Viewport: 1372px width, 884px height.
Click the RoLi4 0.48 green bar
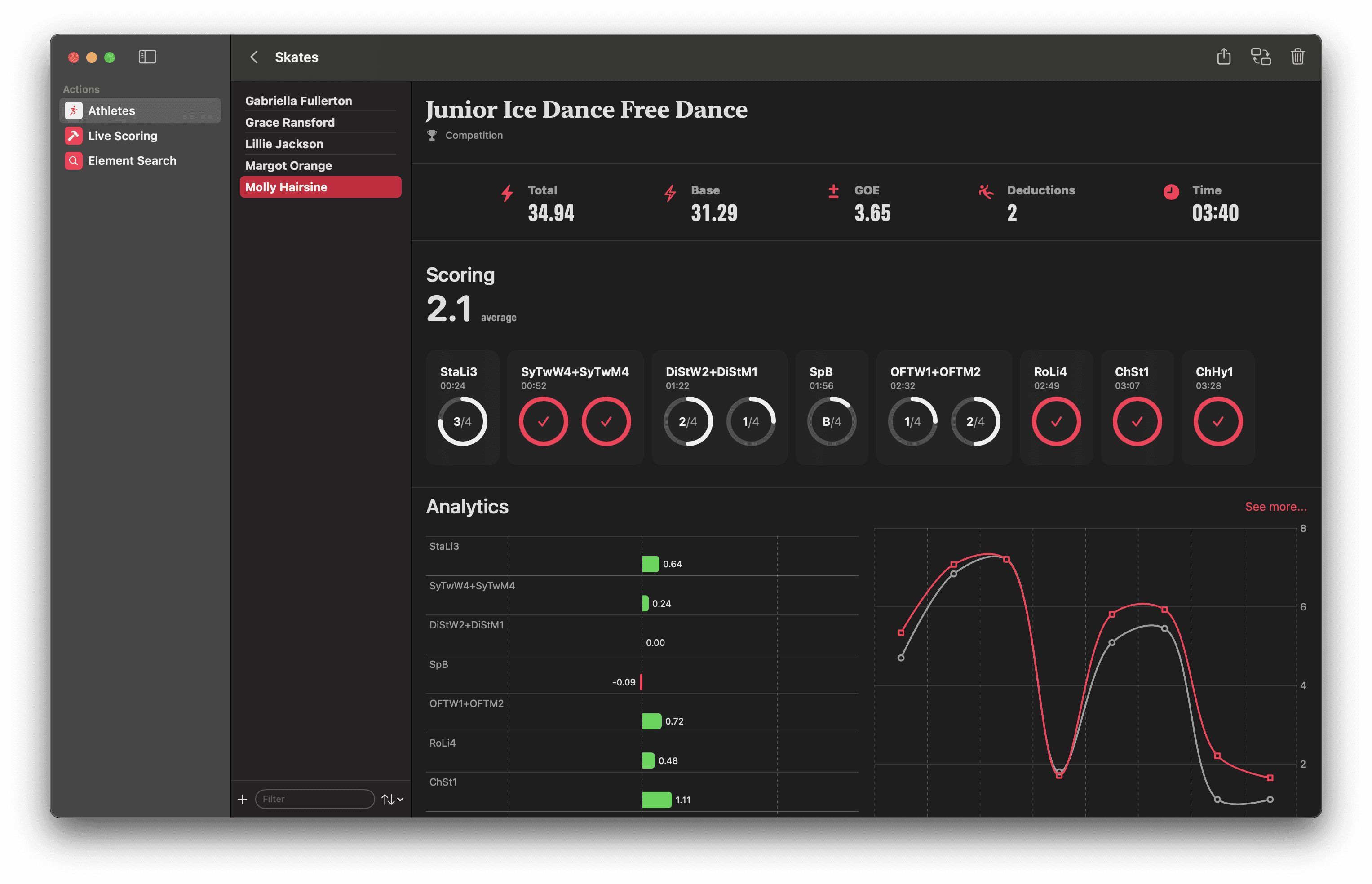coord(648,760)
